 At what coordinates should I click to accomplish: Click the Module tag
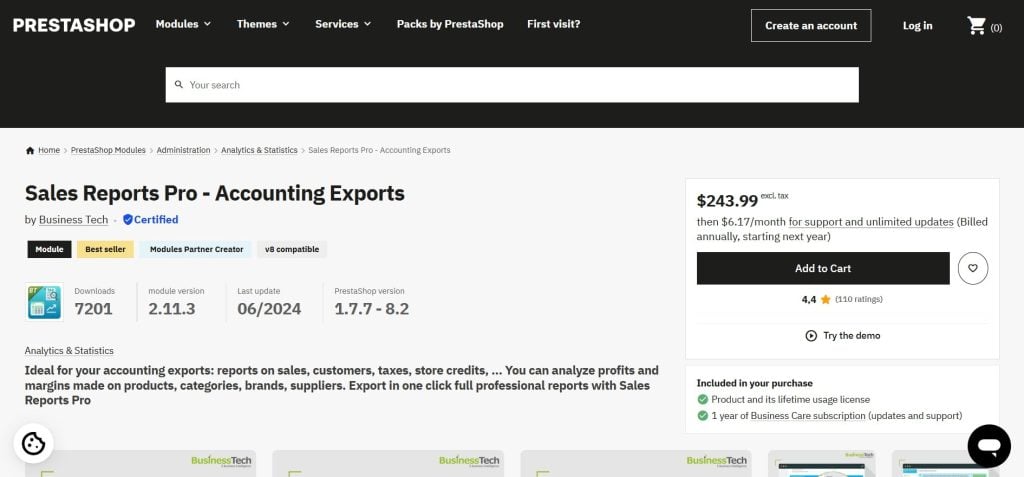click(50, 250)
